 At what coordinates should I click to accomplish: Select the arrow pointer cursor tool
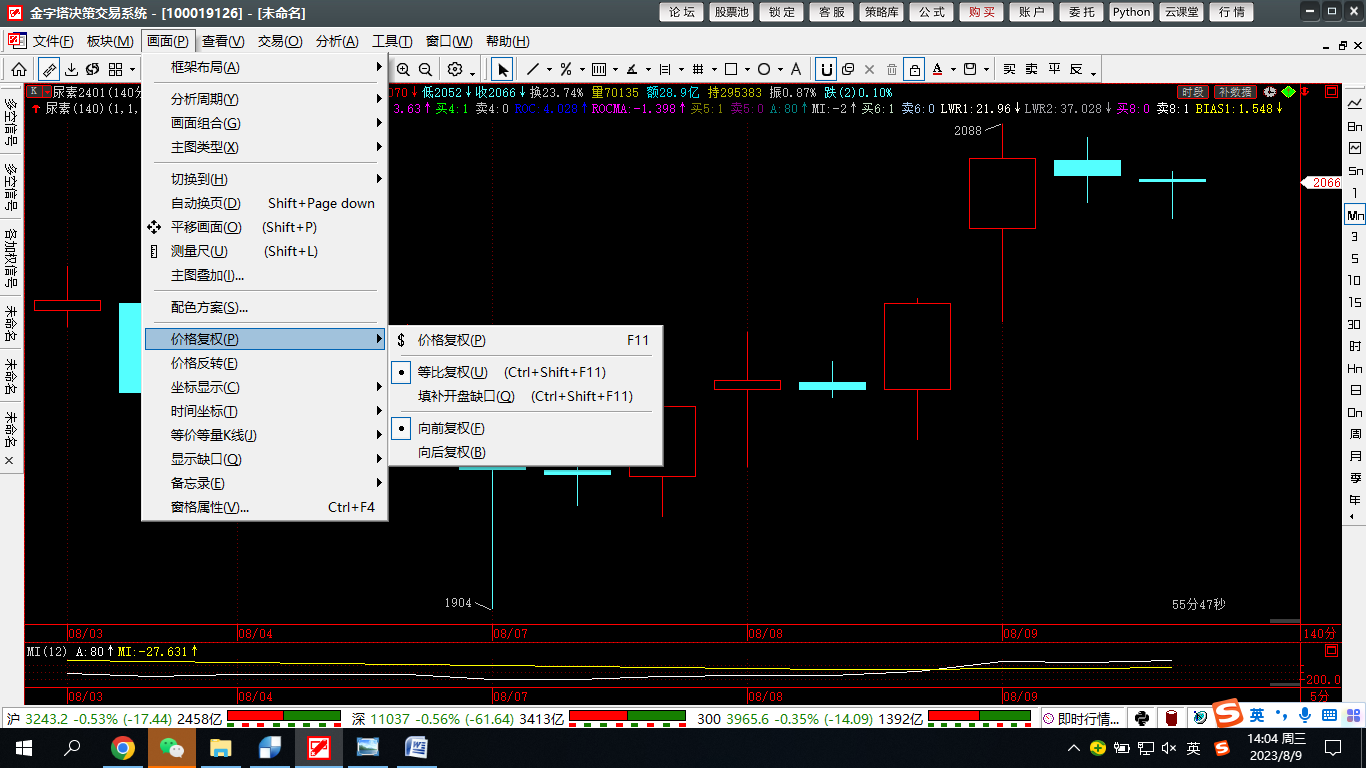click(502, 69)
